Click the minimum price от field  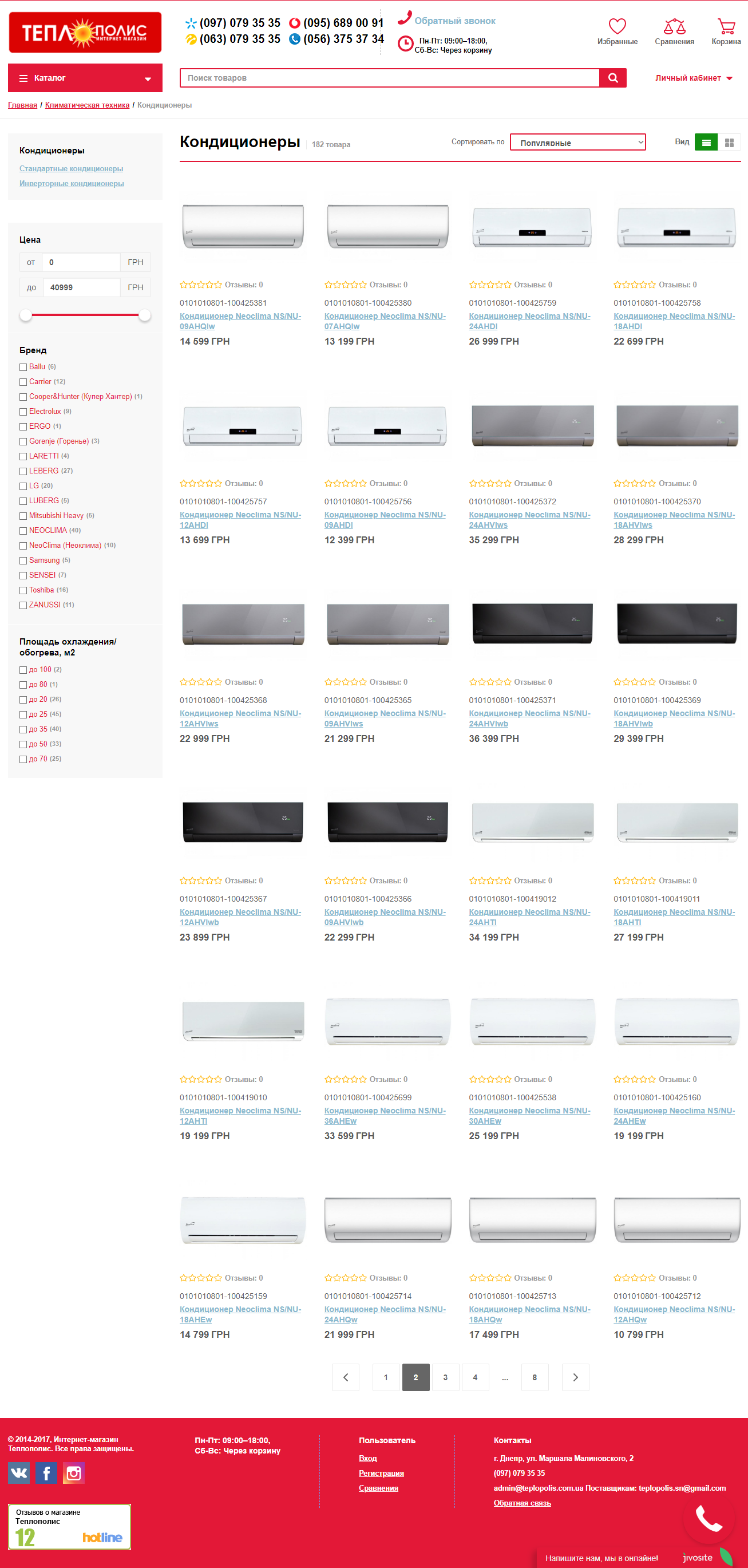click(x=82, y=262)
